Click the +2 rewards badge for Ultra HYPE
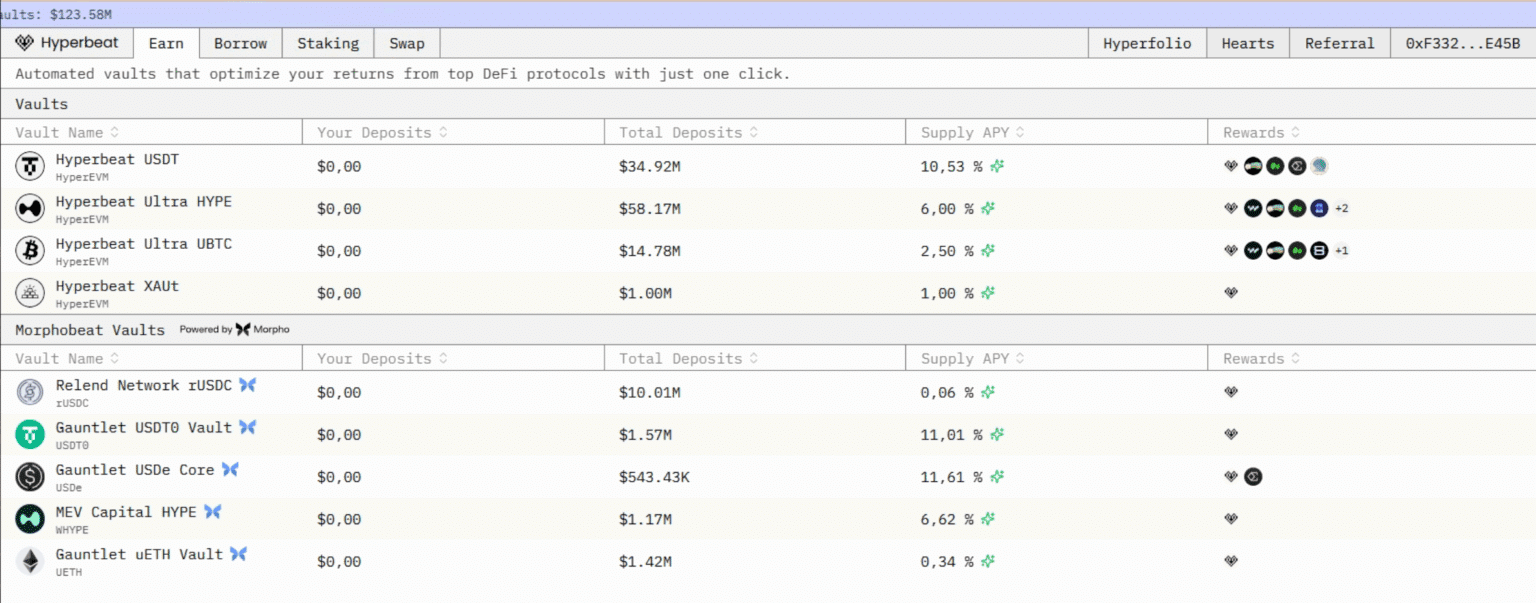Image resolution: width=1536 pixels, height=603 pixels. coord(1342,209)
